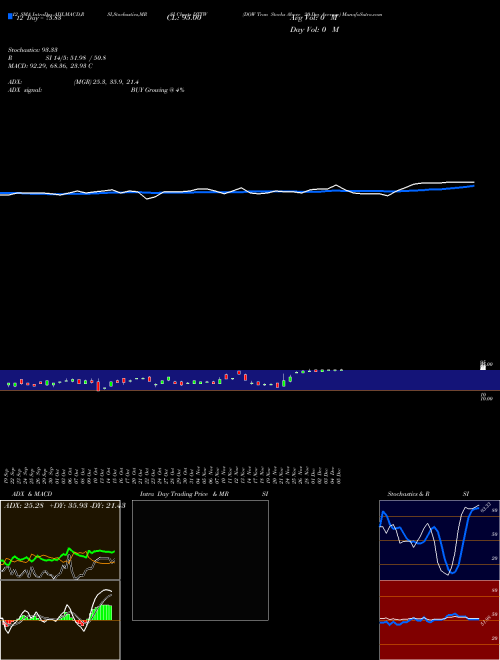Screen dimensions: 500x660
Task: Click the blue 12 Day SMA legend square
Action: pyautogui.click(x=11, y=17)
